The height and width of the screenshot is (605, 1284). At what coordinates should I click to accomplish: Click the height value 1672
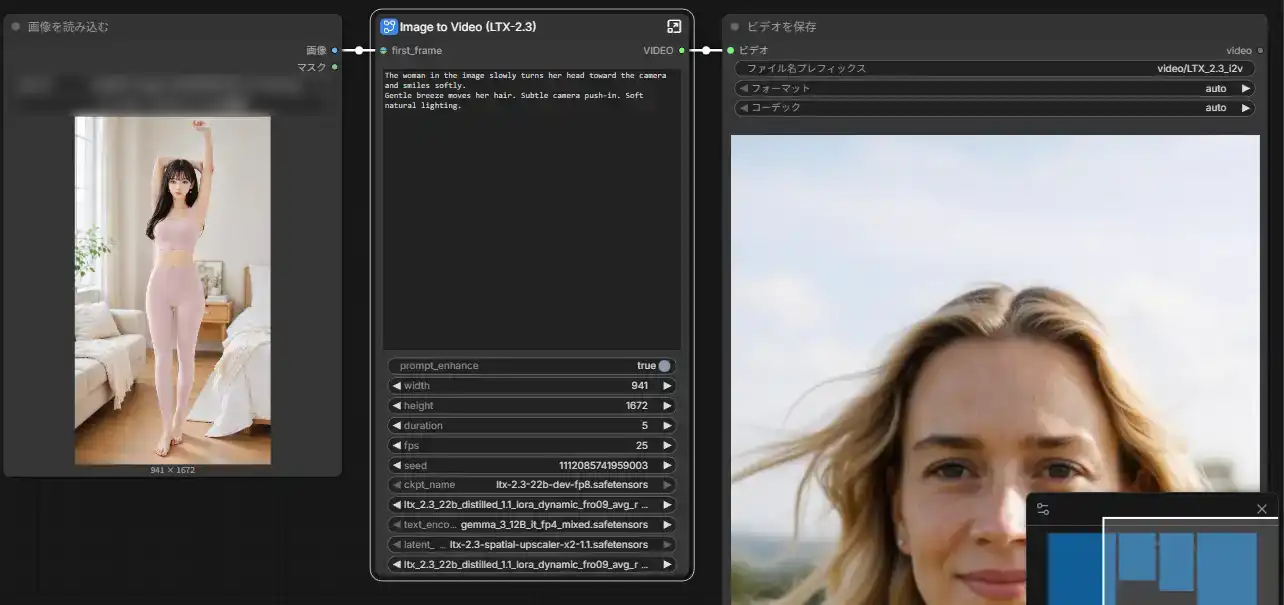click(636, 406)
